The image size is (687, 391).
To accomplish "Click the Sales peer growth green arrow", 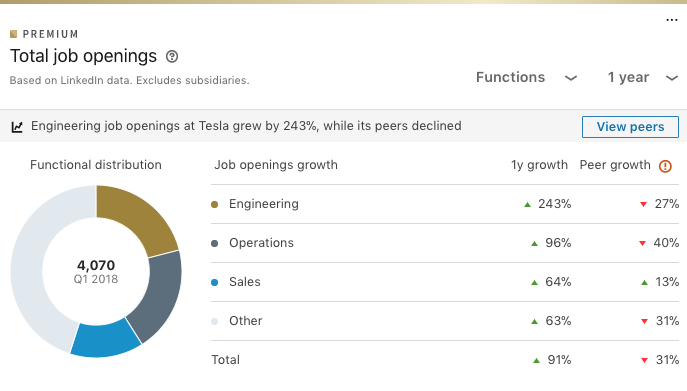I will pos(644,283).
